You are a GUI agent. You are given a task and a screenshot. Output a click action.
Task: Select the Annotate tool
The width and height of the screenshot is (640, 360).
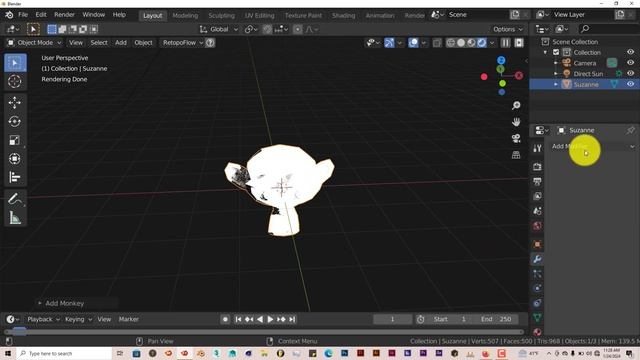tap(15, 199)
